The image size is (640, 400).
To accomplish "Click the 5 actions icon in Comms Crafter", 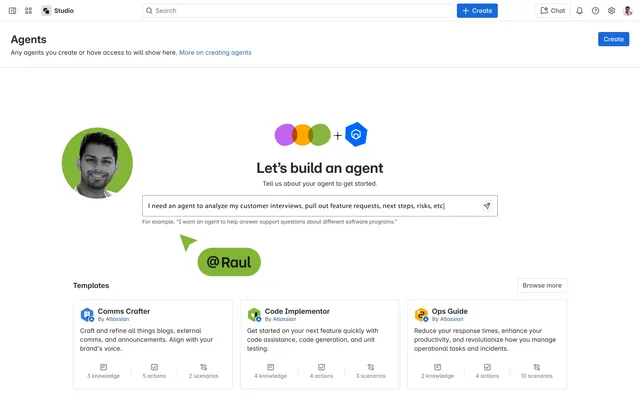I will point(154,367).
